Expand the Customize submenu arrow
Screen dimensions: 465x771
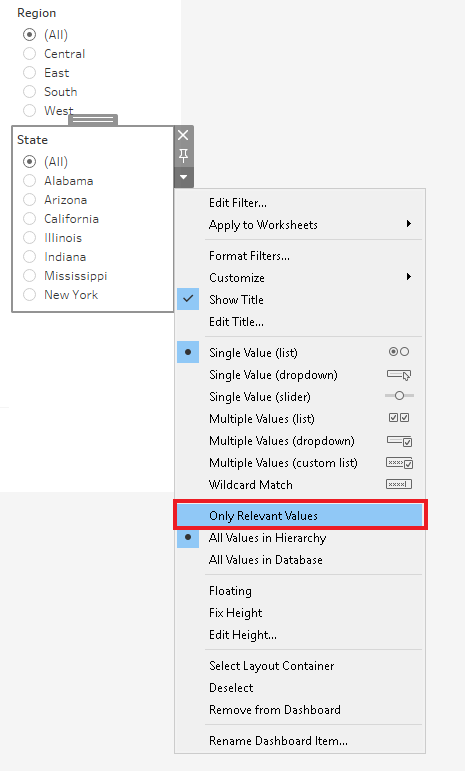[408, 277]
